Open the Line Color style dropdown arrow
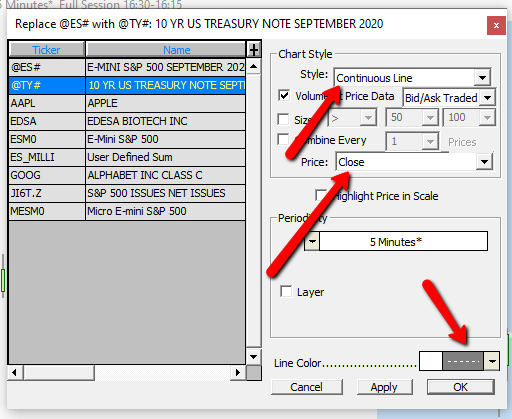The width and height of the screenshot is (512, 419). (492, 361)
